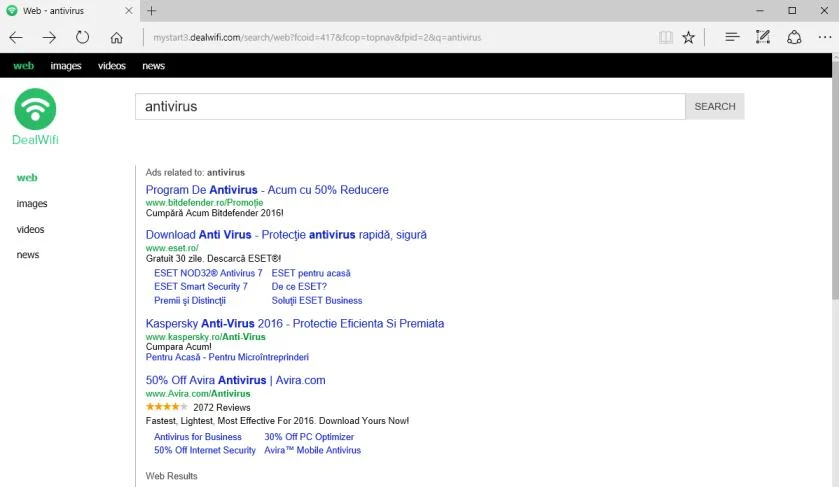Choose news in the left sidebar

(28, 255)
